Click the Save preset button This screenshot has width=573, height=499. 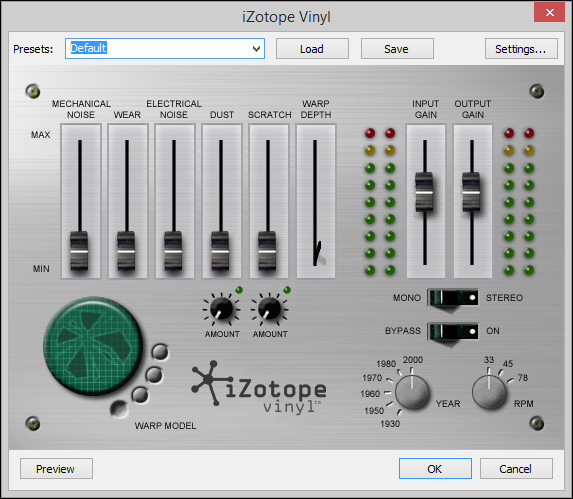tap(397, 49)
